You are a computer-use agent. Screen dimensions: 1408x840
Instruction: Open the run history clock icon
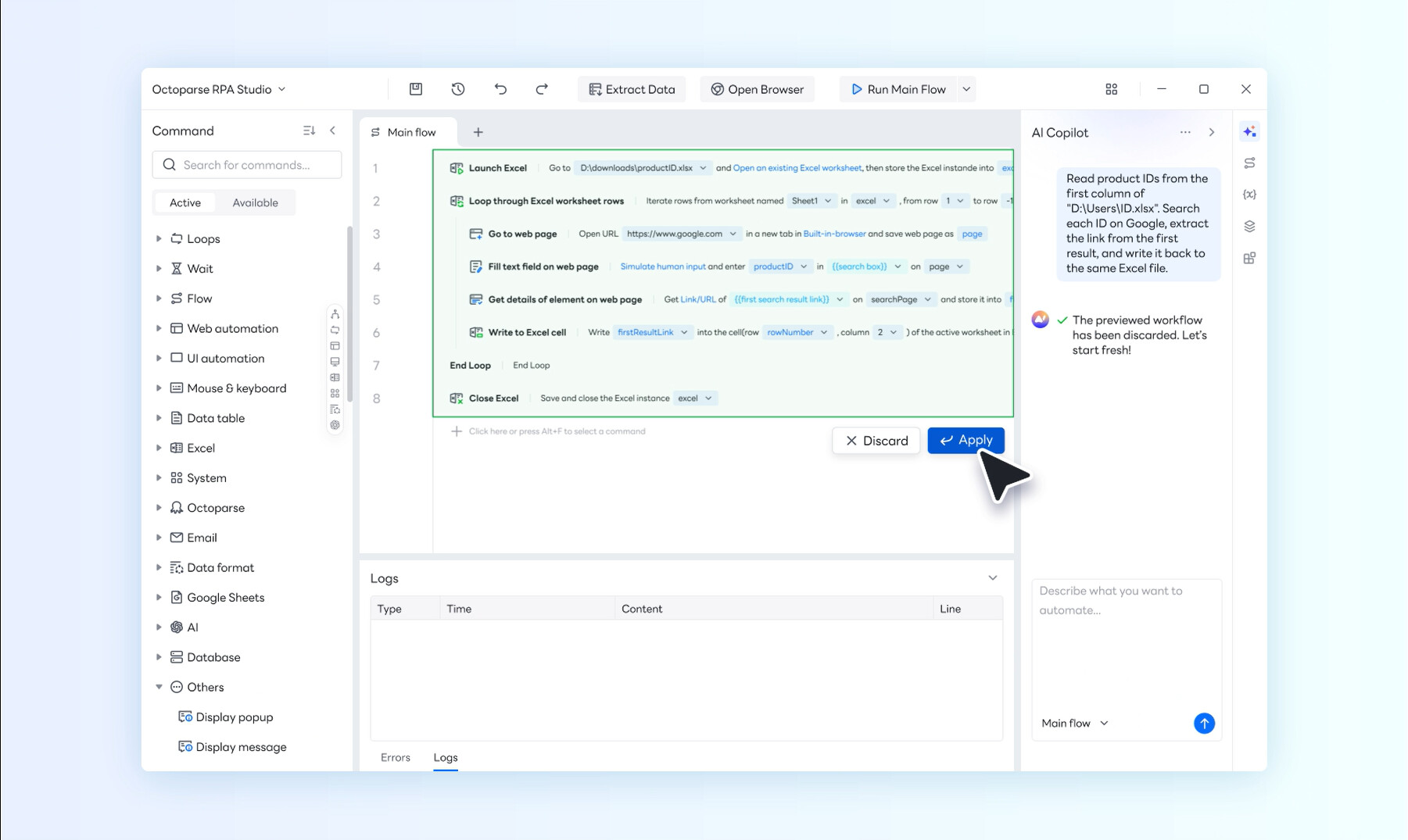coord(458,89)
